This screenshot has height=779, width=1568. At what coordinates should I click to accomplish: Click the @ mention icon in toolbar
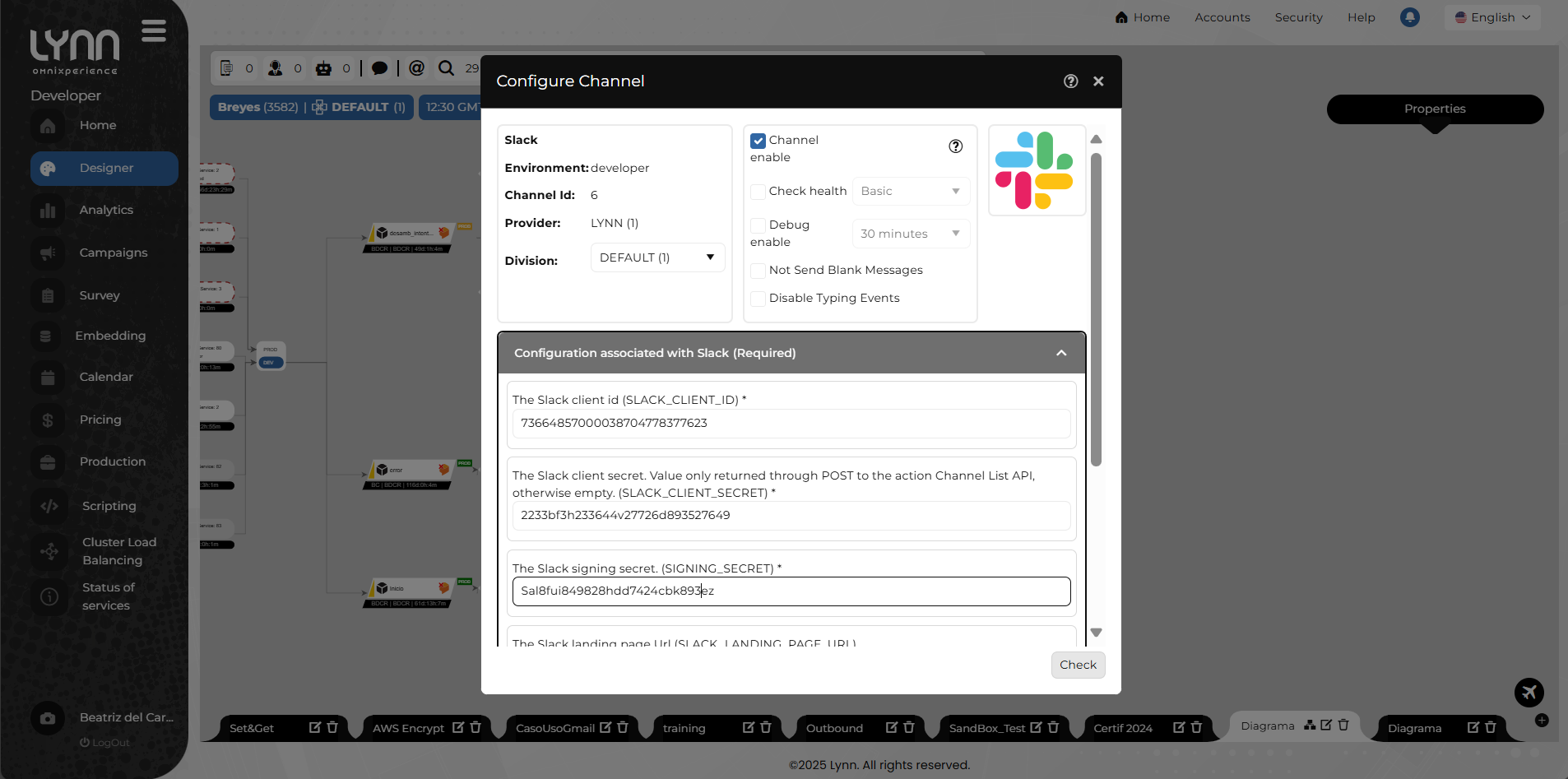click(x=417, y=68)
